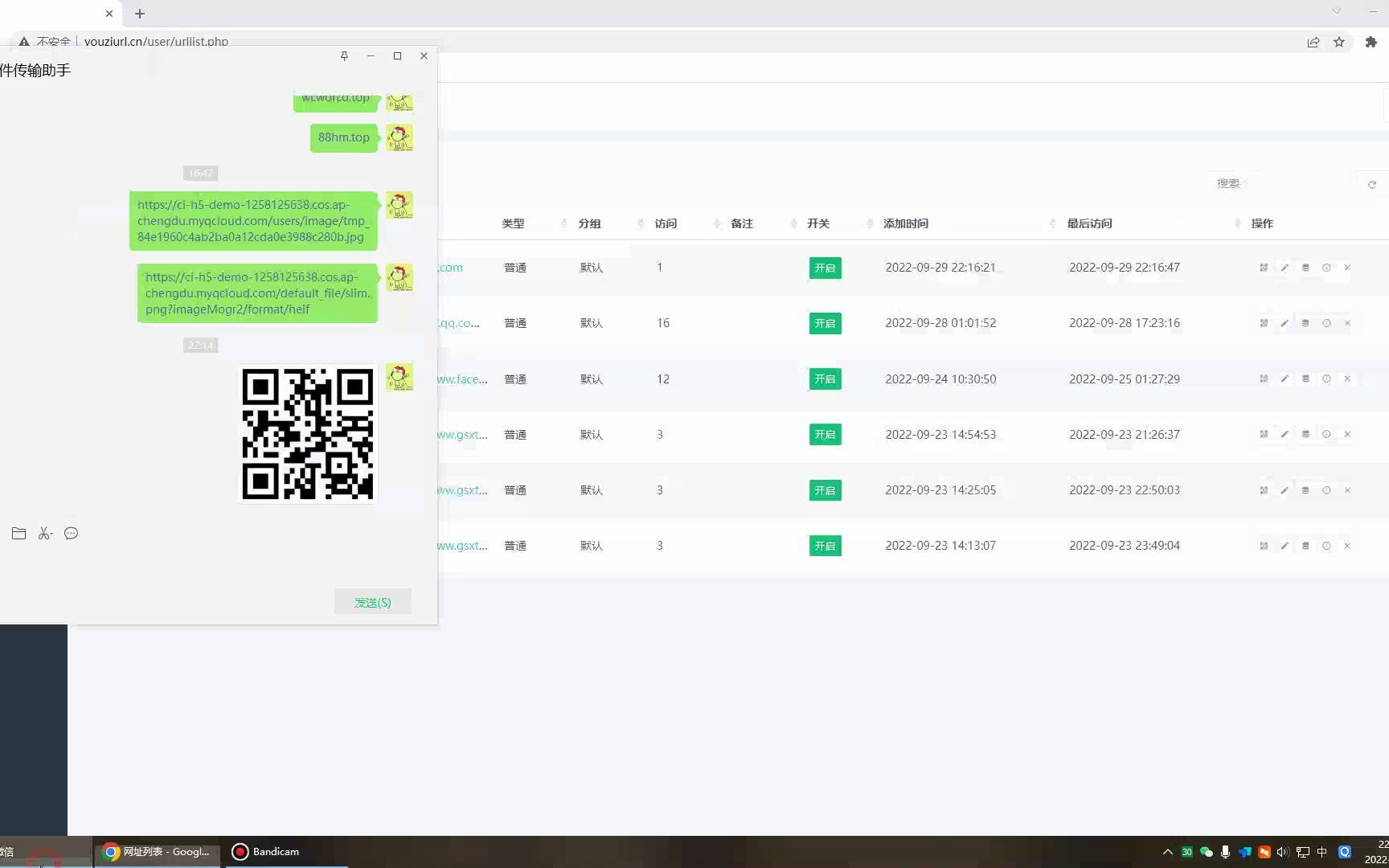Toggle 开启 switch for row added 2022-09-23 14:25:05

825,490
